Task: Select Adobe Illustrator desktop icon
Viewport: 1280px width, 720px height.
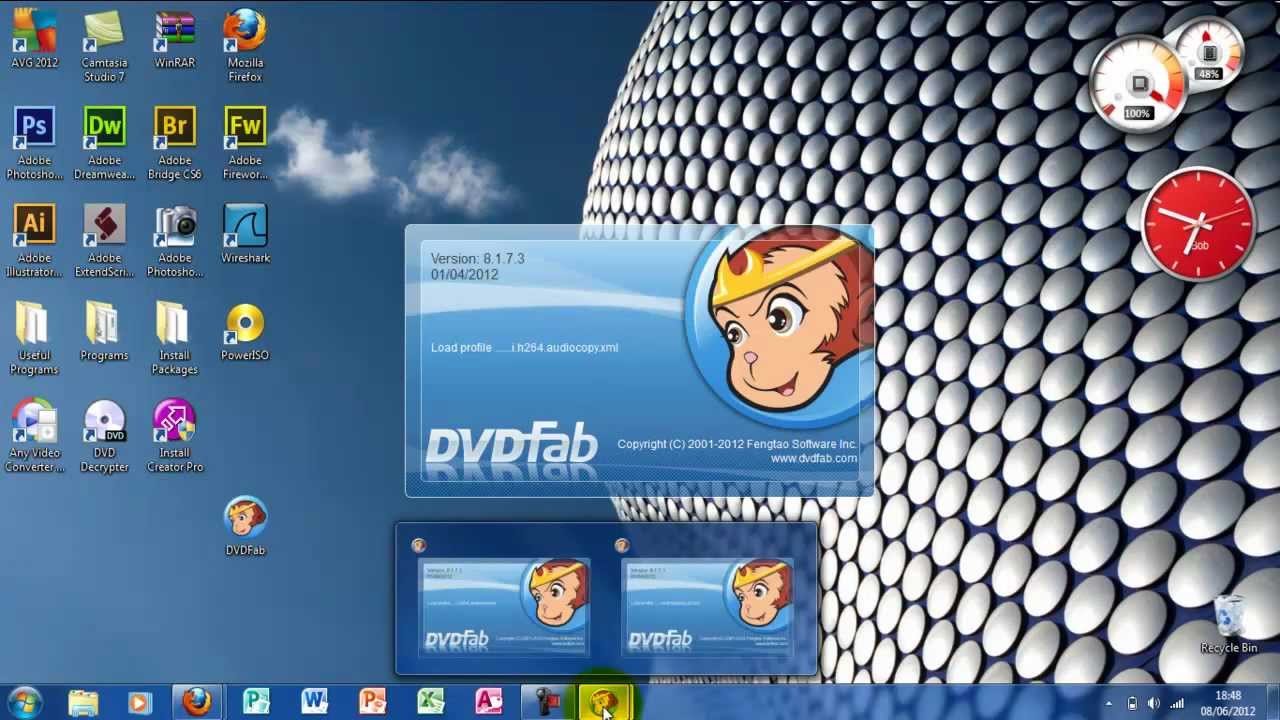Action: pos(34,242)
